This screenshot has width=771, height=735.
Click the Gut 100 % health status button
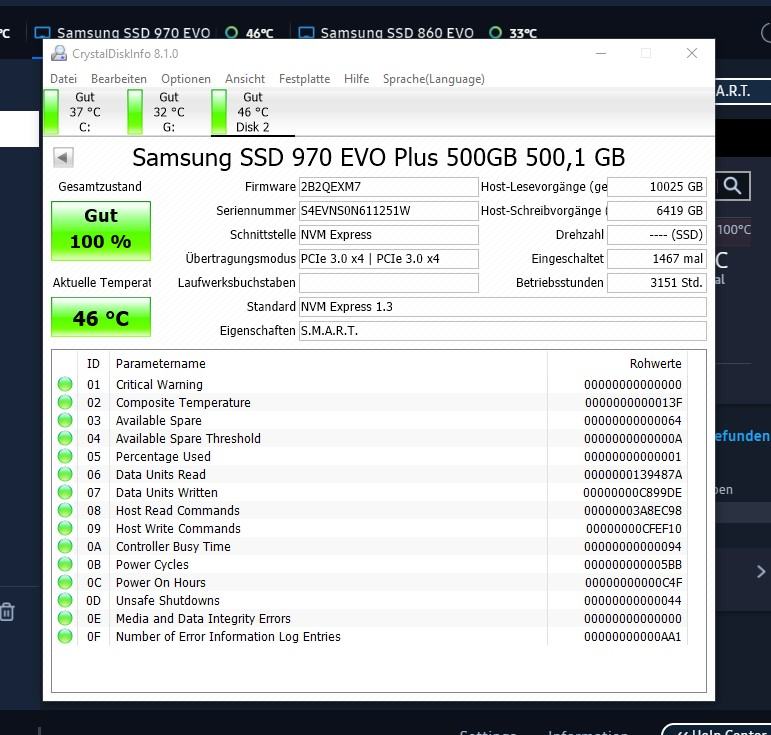point(101,230)
